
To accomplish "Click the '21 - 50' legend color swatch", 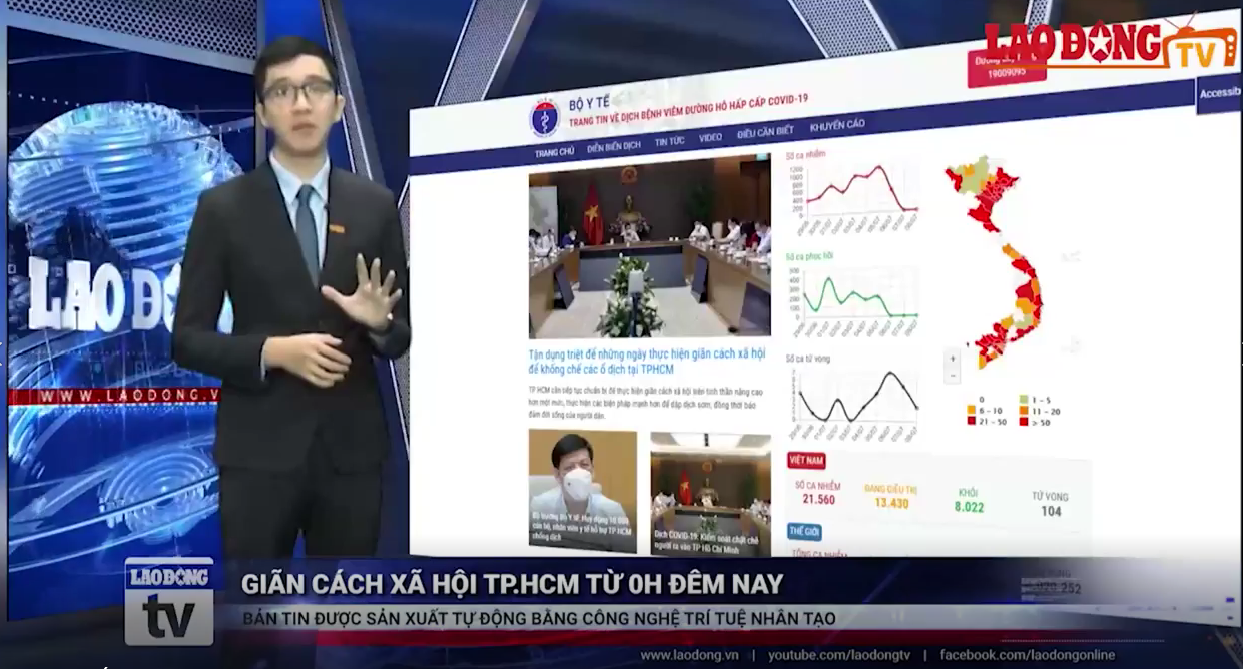I will click(x=971, y=421).
